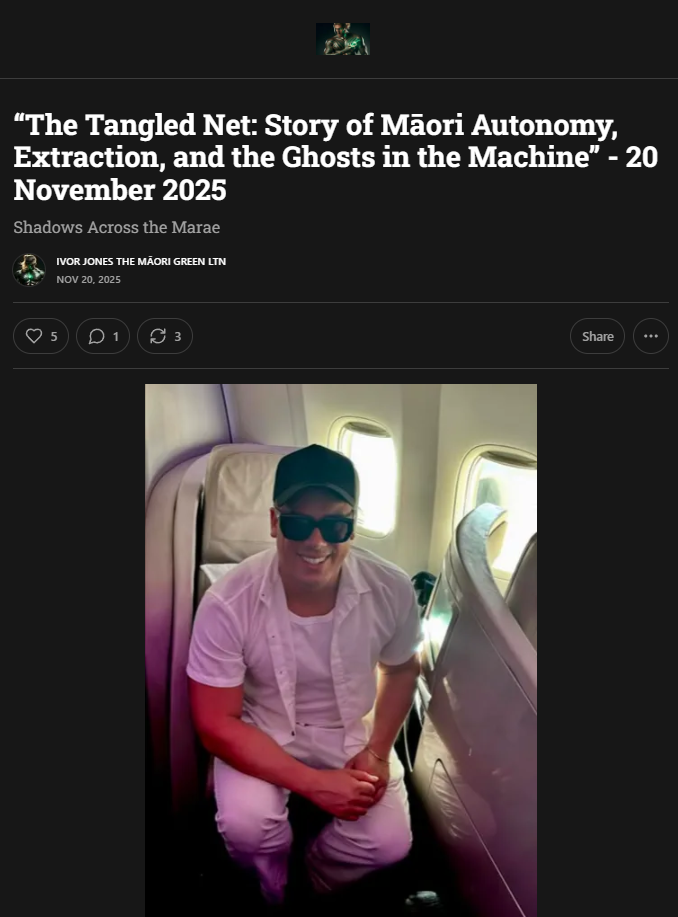
Task: Click the man's sunglasses in the photo
Action: [x=316, y=526]
